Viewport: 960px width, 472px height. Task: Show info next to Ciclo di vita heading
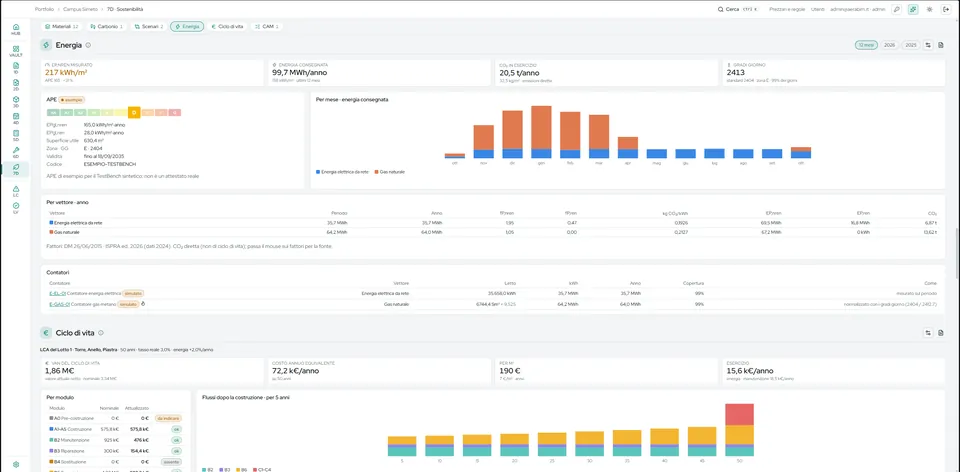101,332
